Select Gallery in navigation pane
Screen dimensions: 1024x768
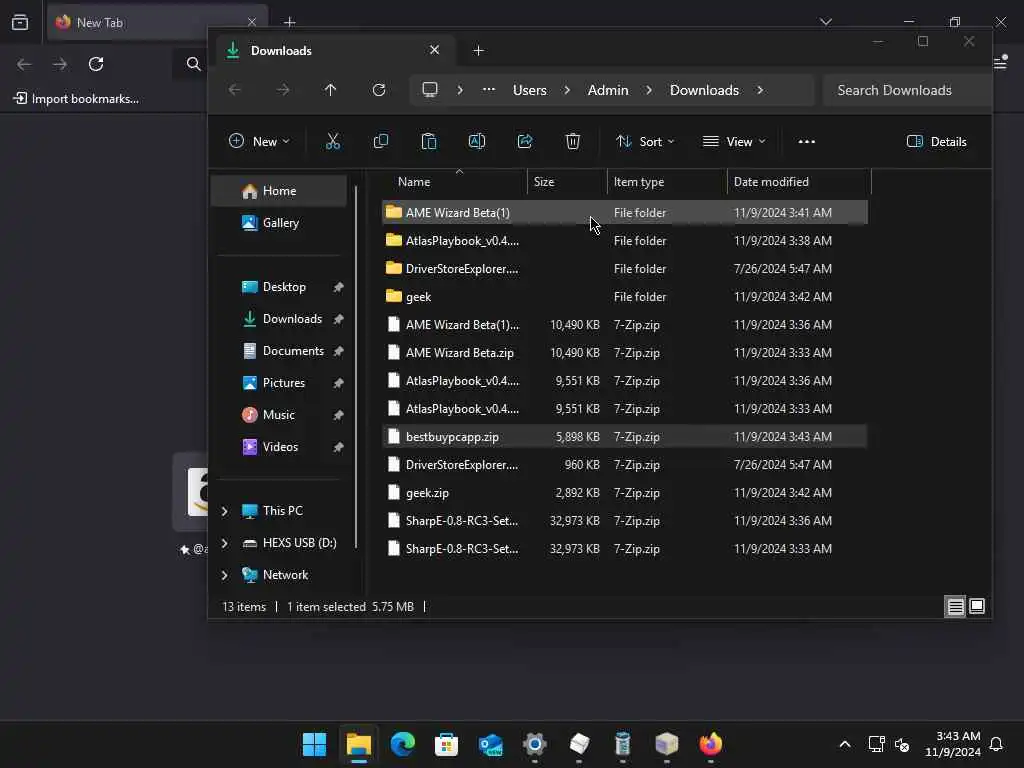279,223
